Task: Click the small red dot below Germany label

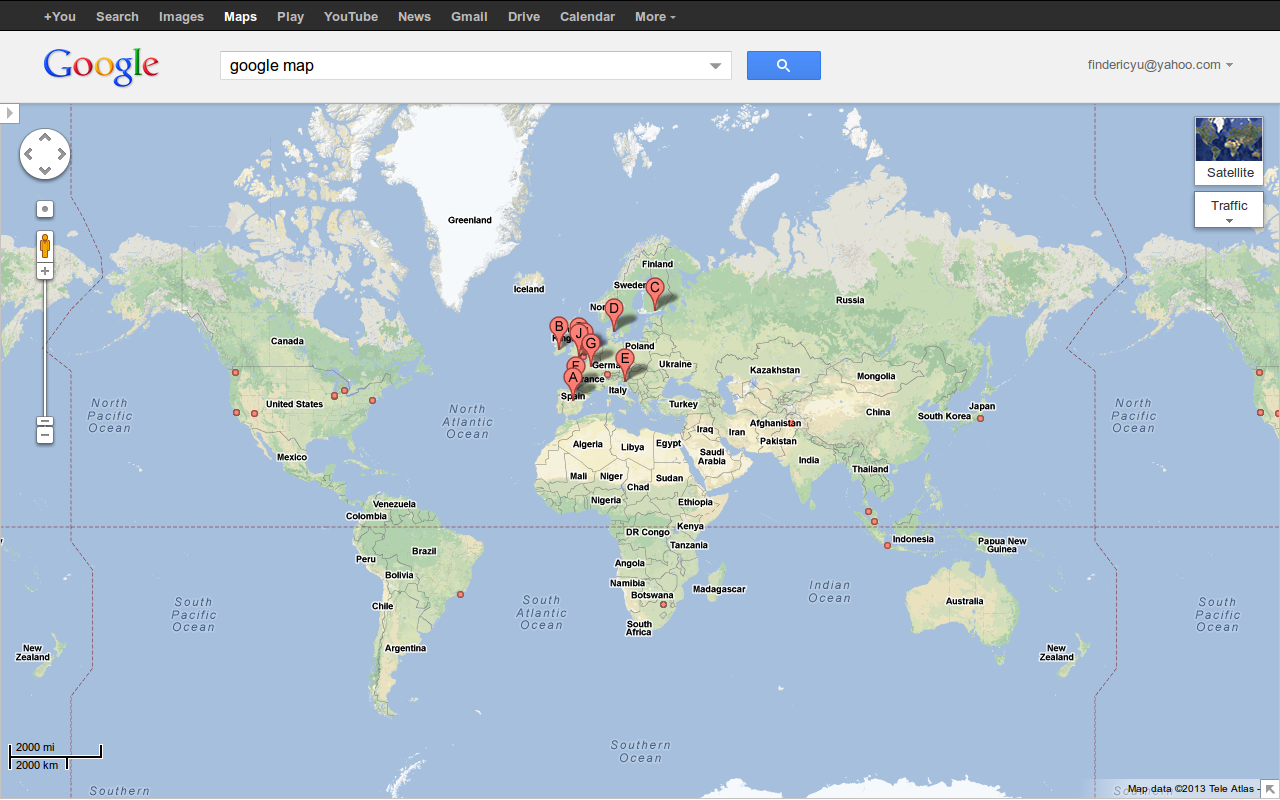Action: pos(607,375)
